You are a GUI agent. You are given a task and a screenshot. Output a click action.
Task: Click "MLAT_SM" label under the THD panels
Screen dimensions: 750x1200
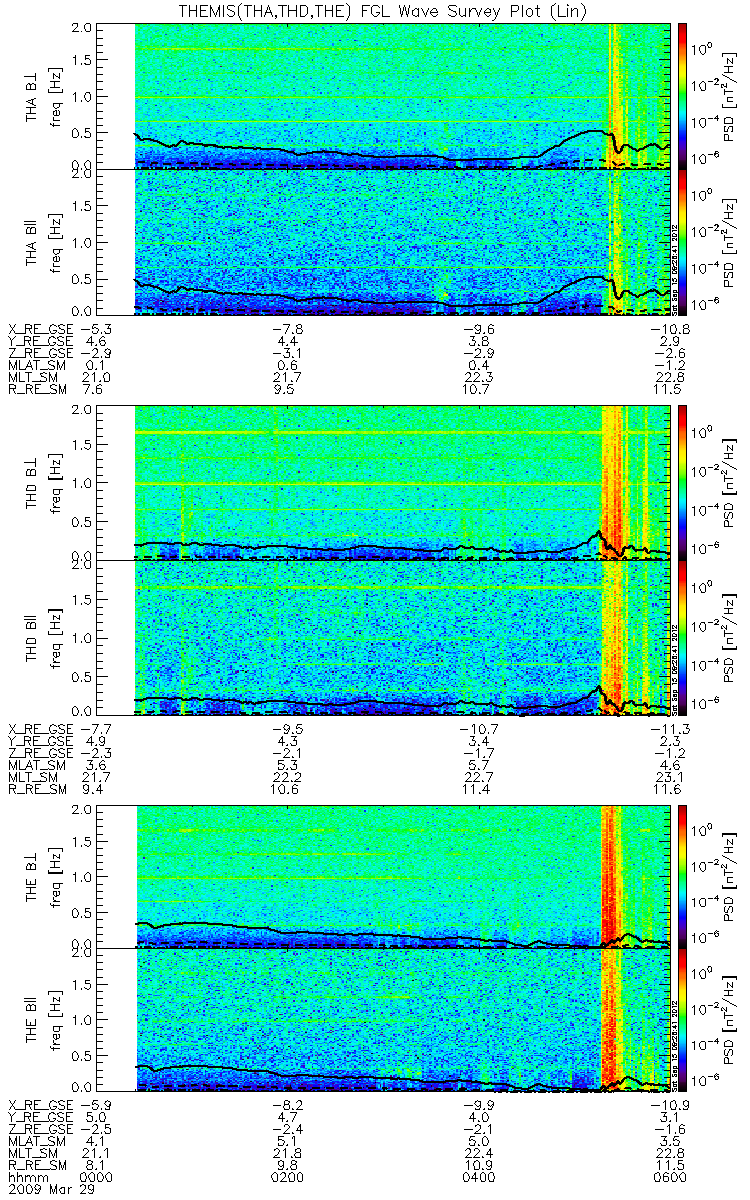pyautogui.click(x=37, y=763)
